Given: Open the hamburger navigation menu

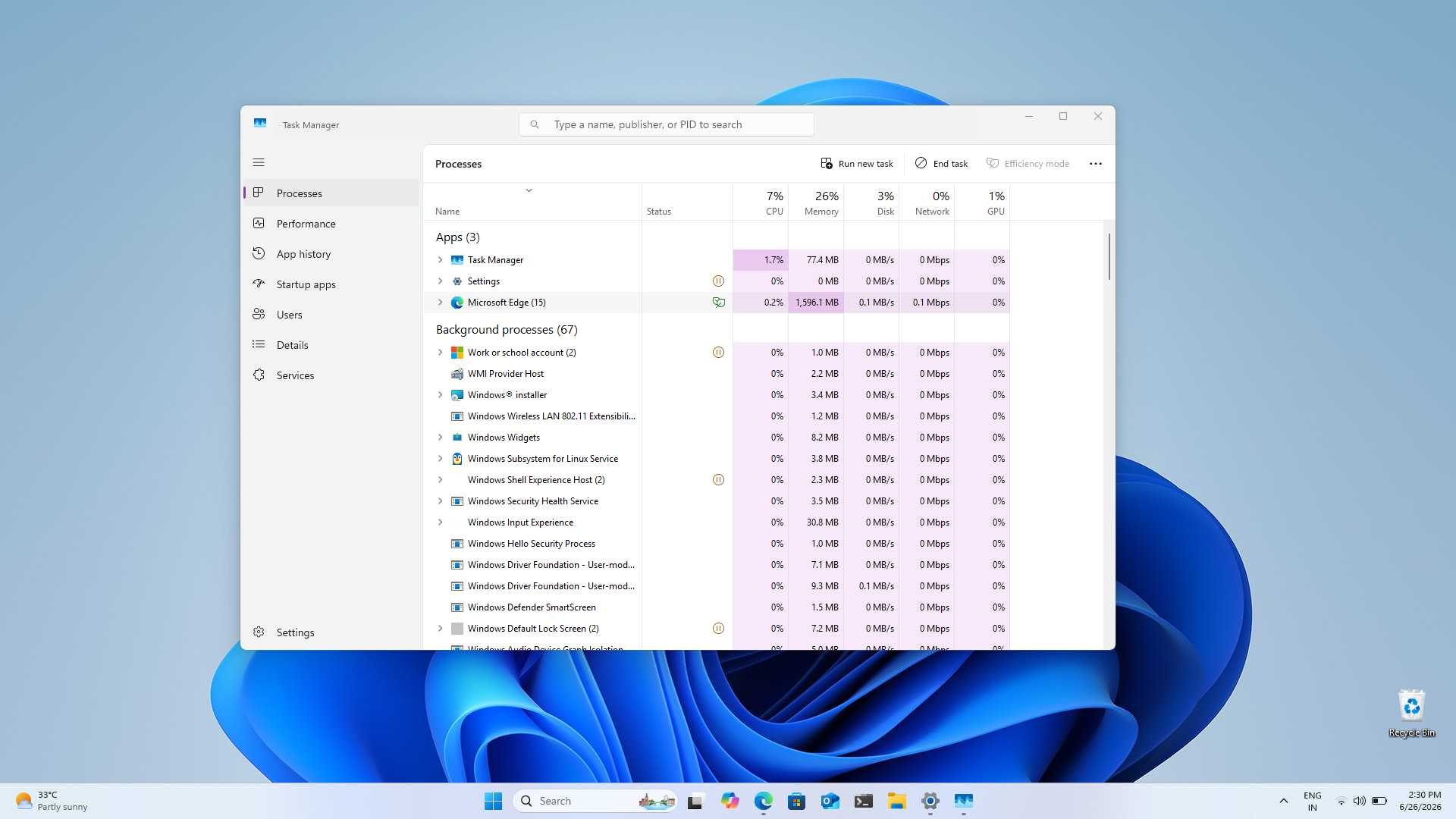Looking at the screenshot, I should click(x=259, y=162).
